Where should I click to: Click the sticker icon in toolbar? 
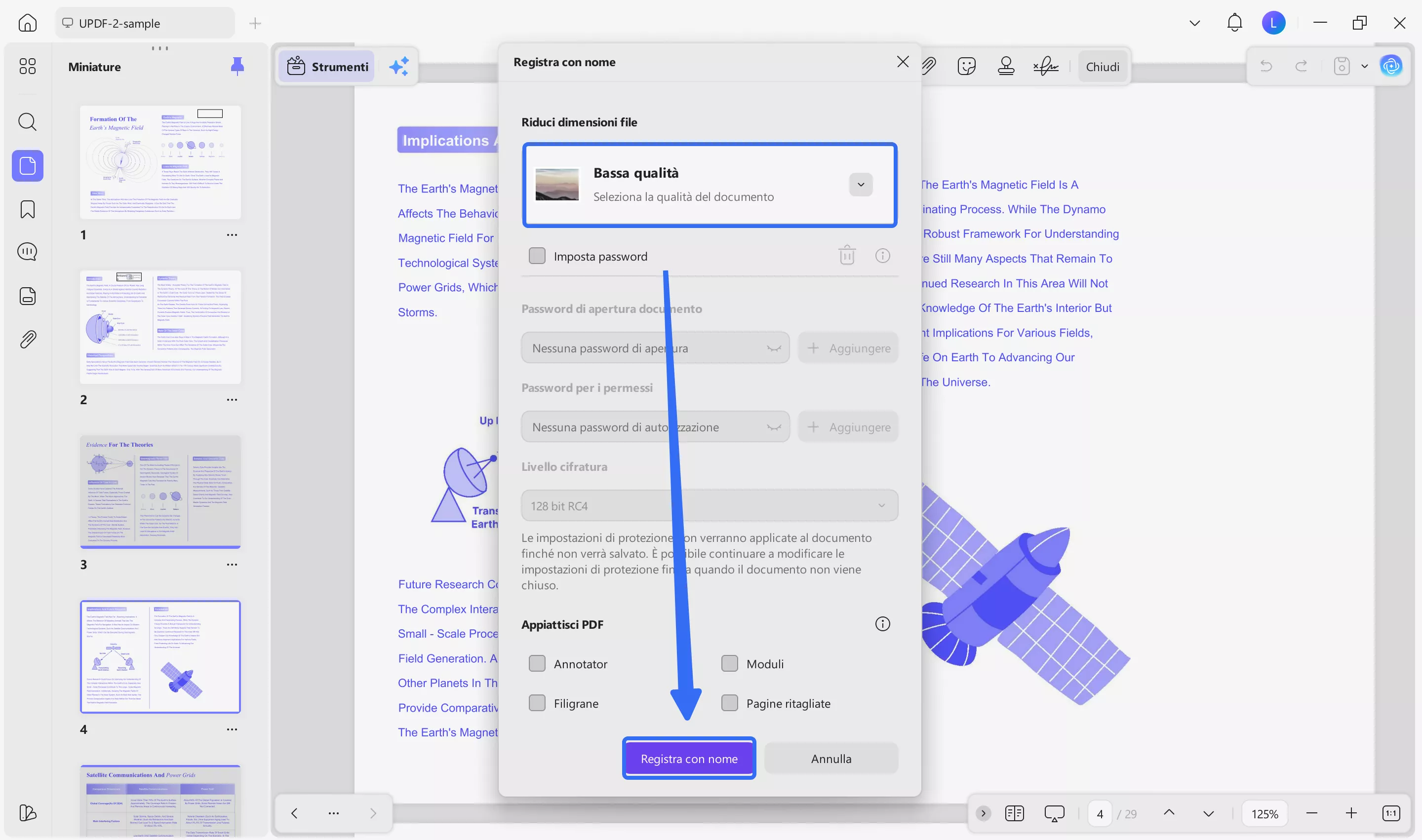click(966, 67)
